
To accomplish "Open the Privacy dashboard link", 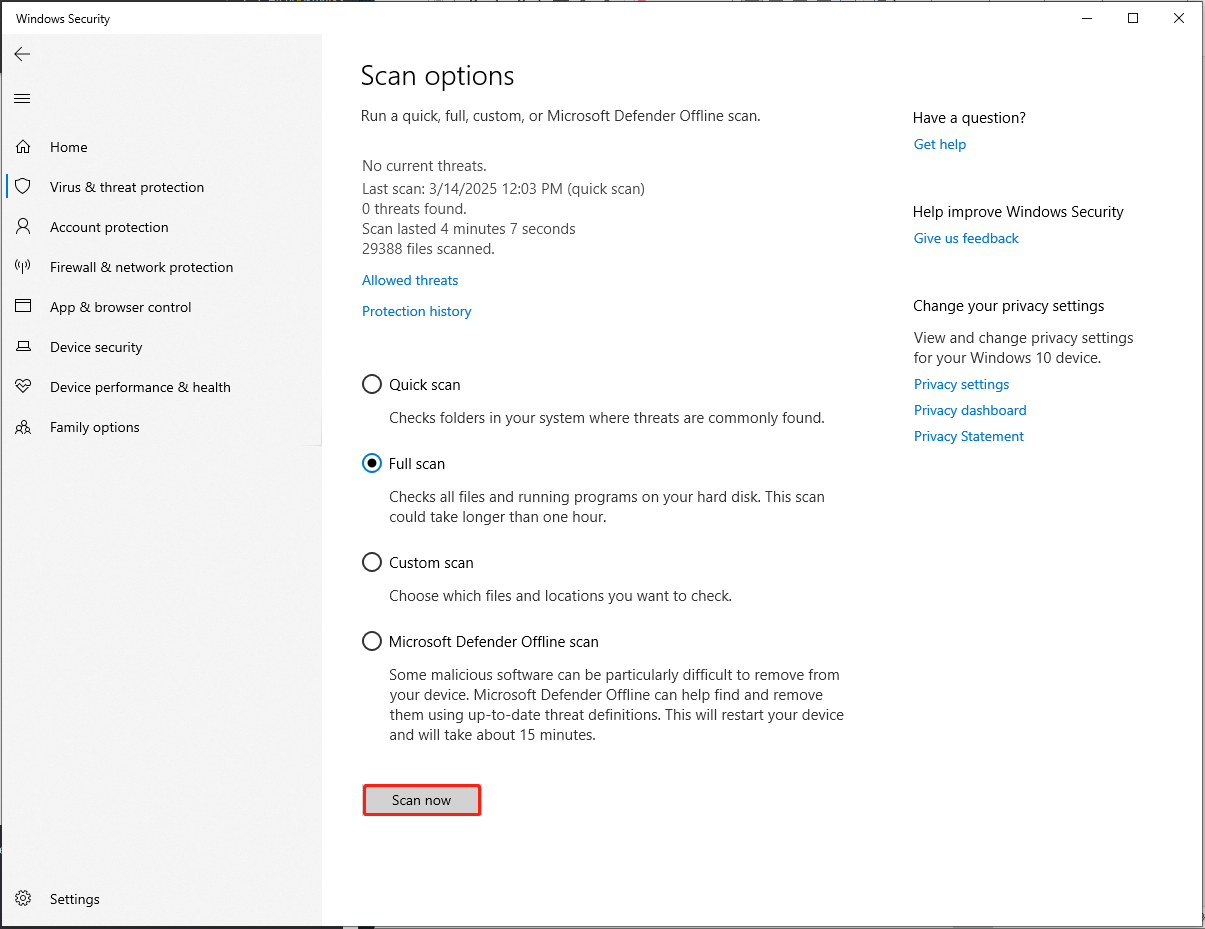I will click(970, 410).
